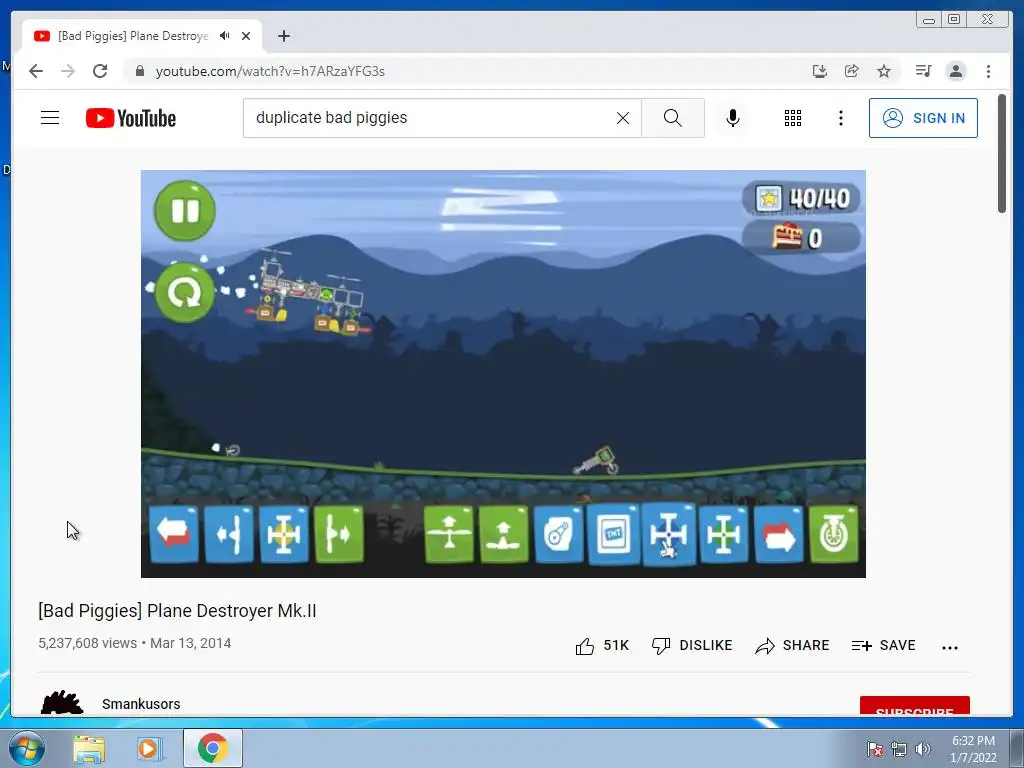Click the 40/40 star counter in video
This screenshot has height=768, width=1024.
coord(801,198)
